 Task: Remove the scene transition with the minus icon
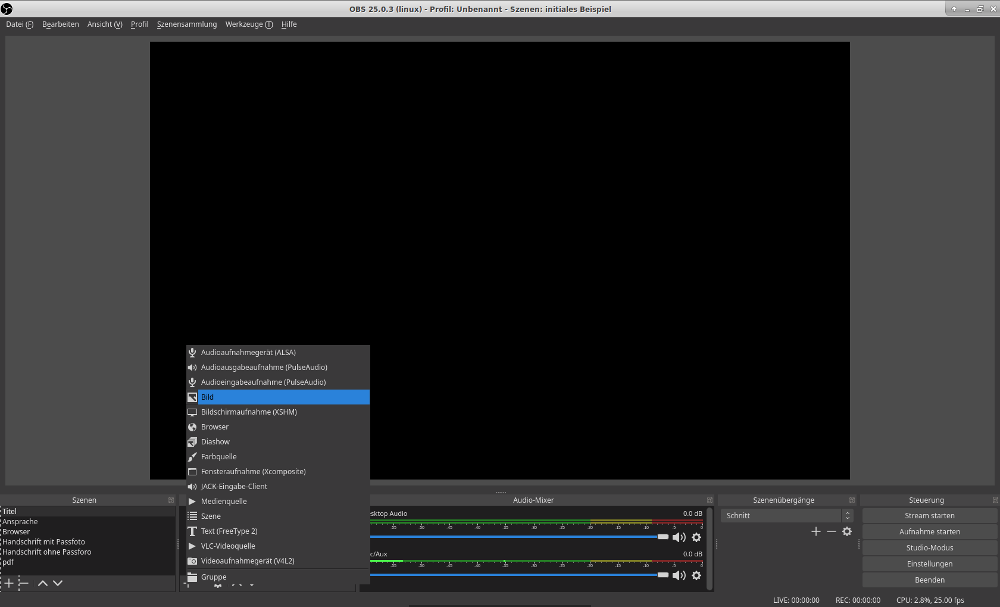click(x=831, y=531)
